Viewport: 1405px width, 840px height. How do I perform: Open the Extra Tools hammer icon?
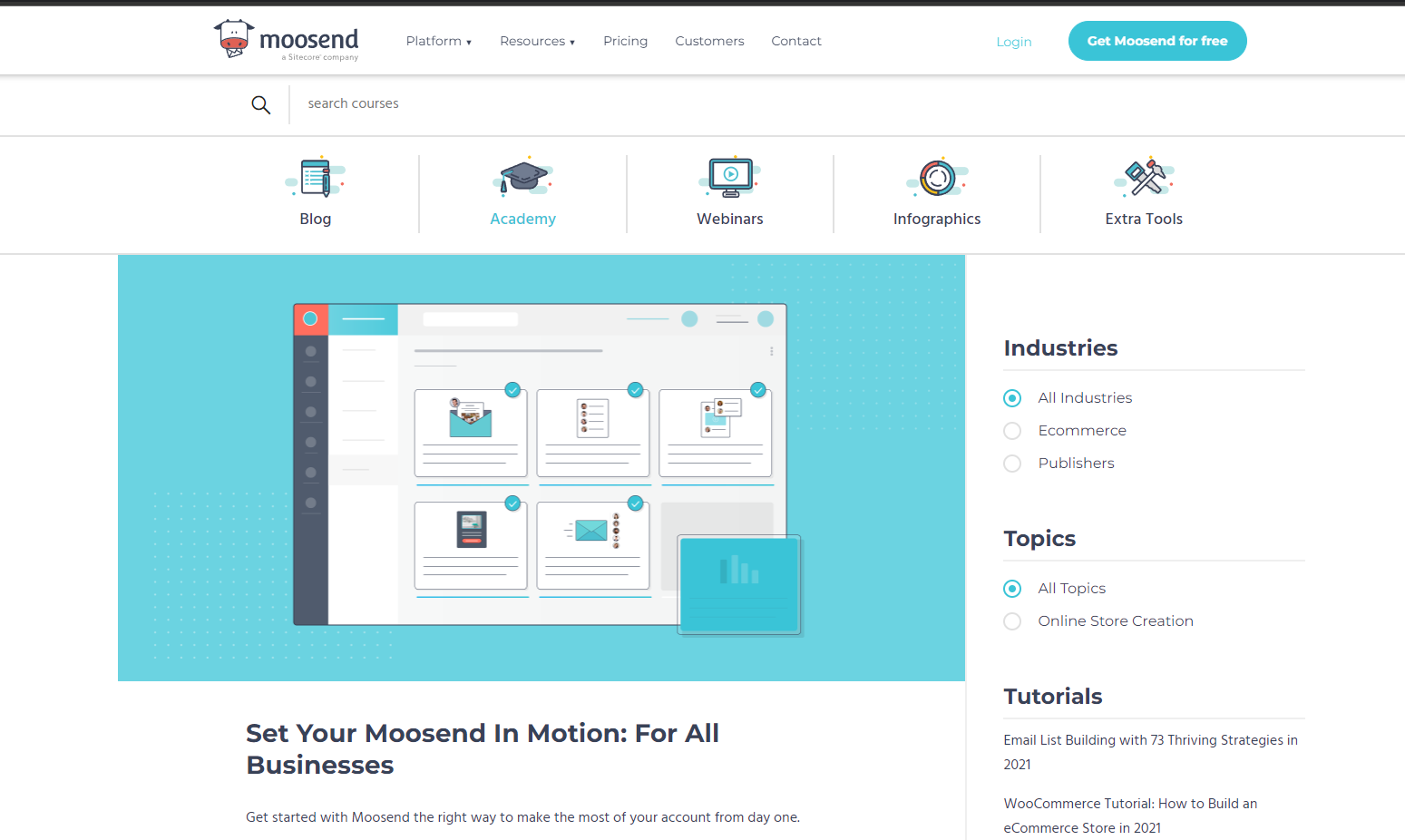1145,176
